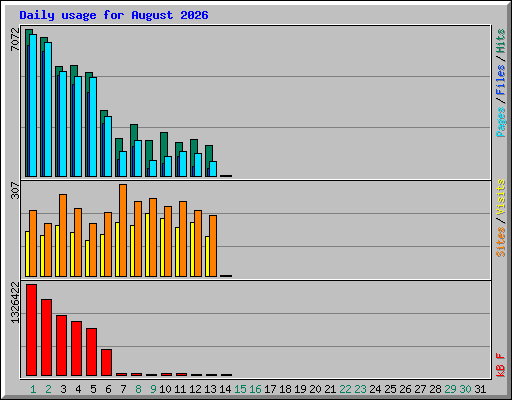The height and width of the screenshot is (400, 512).
Task: Click the orange visits bar for day 3
Action: [x=63, y=235]
